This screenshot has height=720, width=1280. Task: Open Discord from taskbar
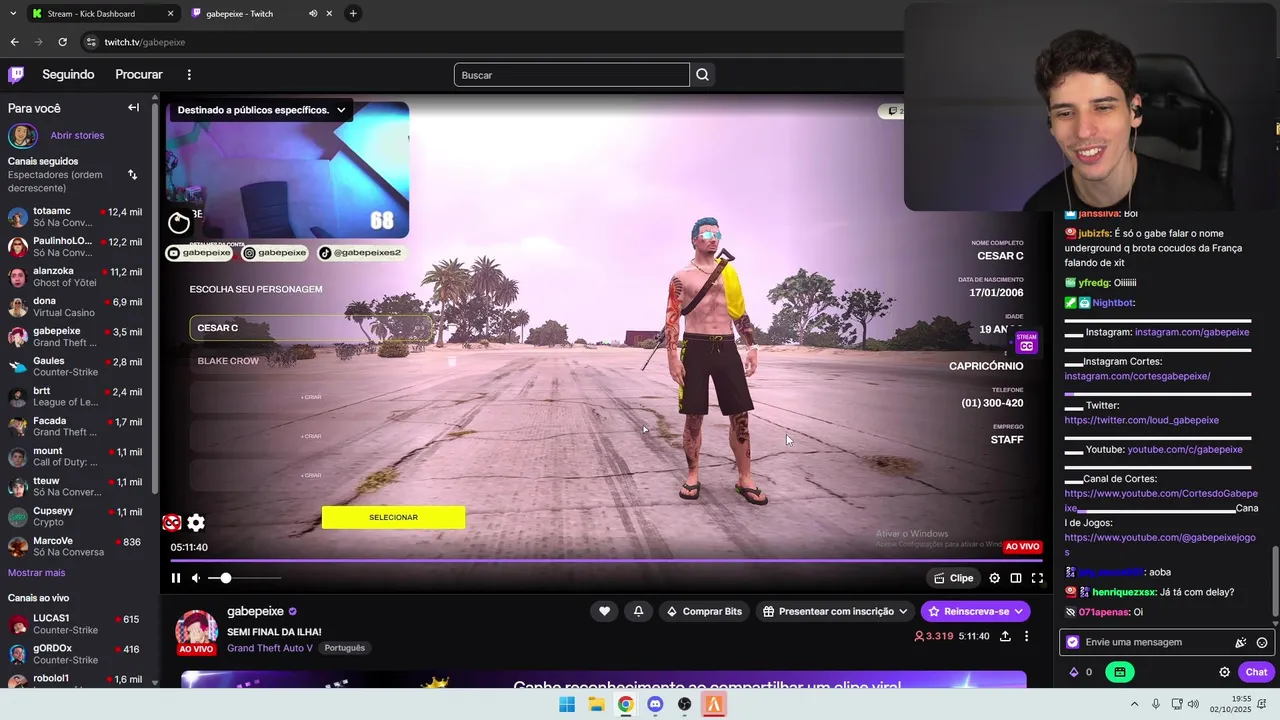655,704
